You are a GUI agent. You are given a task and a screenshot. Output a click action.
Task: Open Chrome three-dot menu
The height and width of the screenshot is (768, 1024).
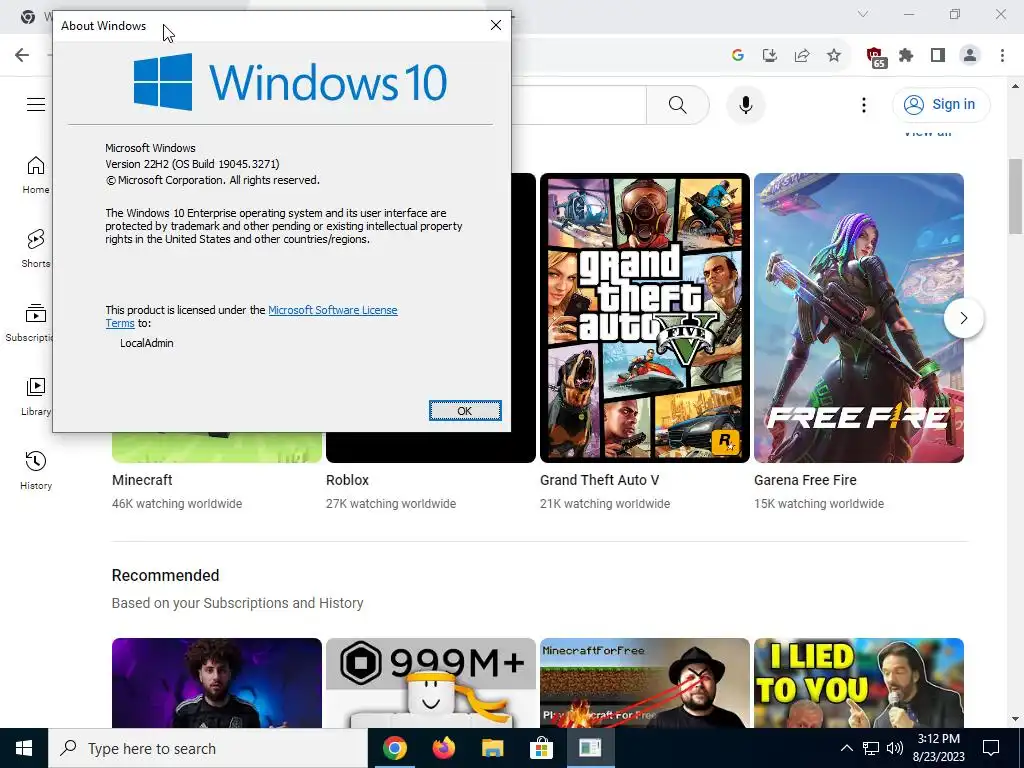click(x=1002, y=56)
